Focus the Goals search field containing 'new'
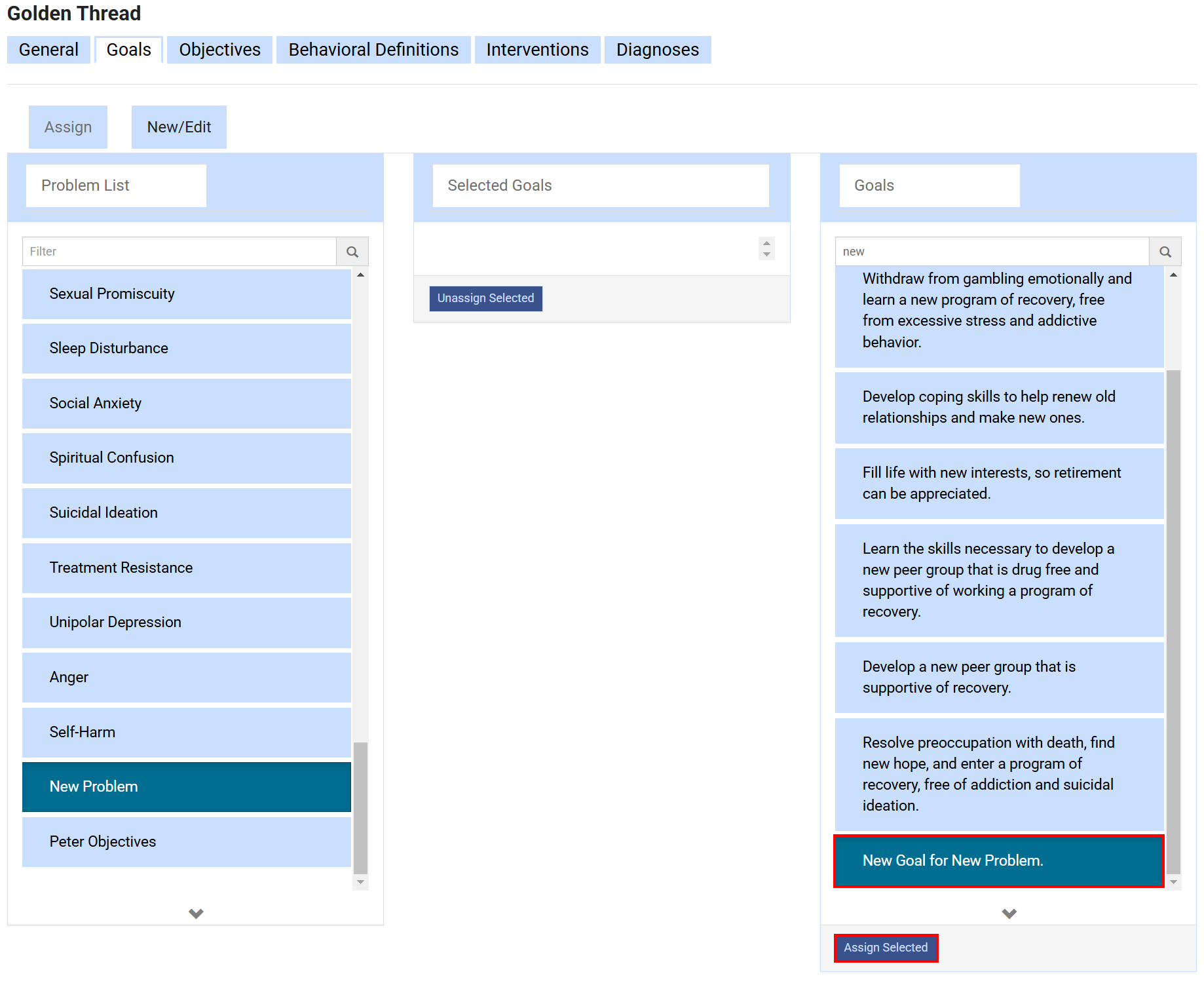1204x983 pixels. click(992, 252)
